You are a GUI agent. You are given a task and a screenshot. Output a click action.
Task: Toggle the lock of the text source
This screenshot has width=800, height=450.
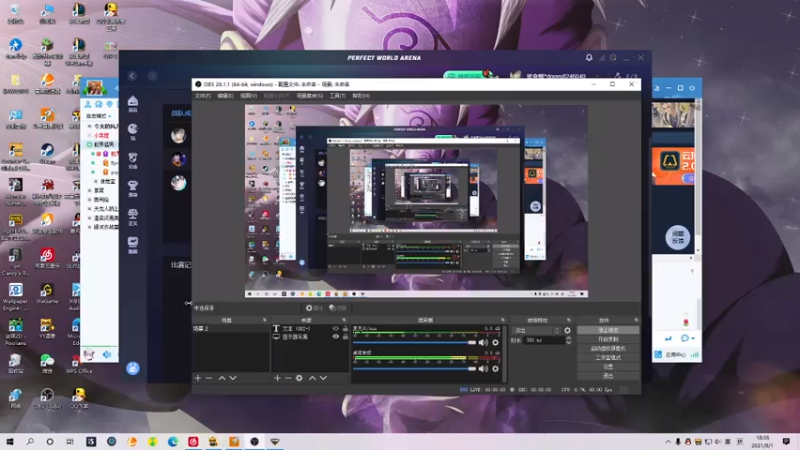345,329
